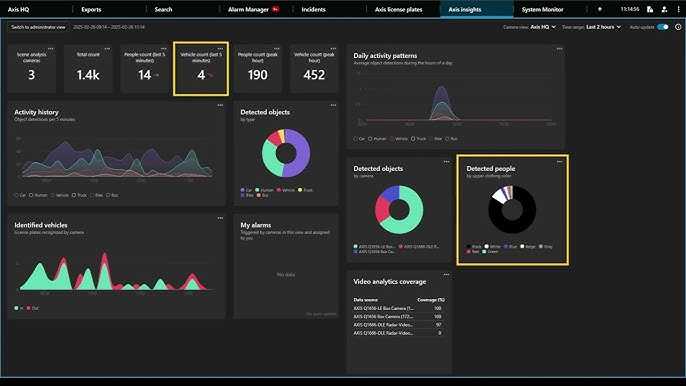This screenshot has width=686, height=386.
Task: Toggle In series in Identified vehicles legend
Action: tap(18, 308)
